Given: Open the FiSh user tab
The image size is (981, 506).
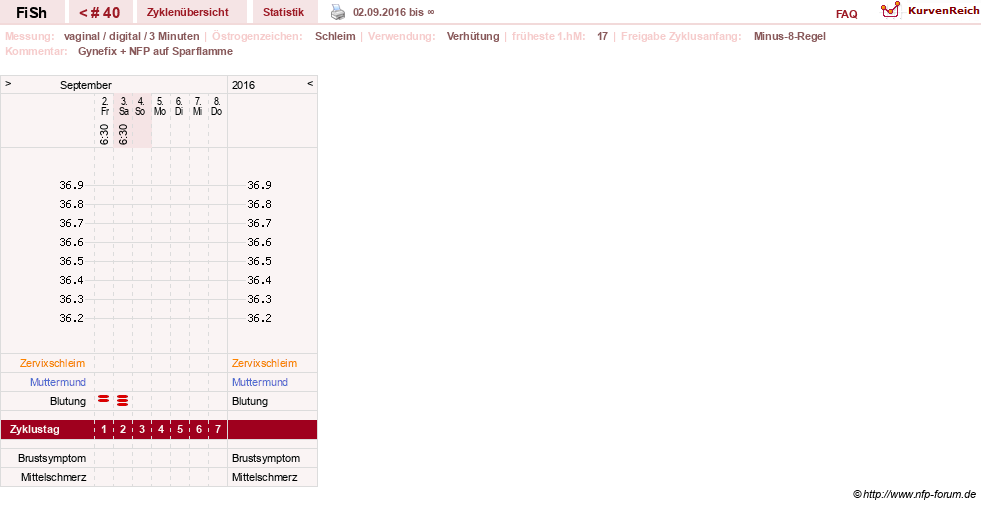Looking at the screenshot, I should click(31, 12).
